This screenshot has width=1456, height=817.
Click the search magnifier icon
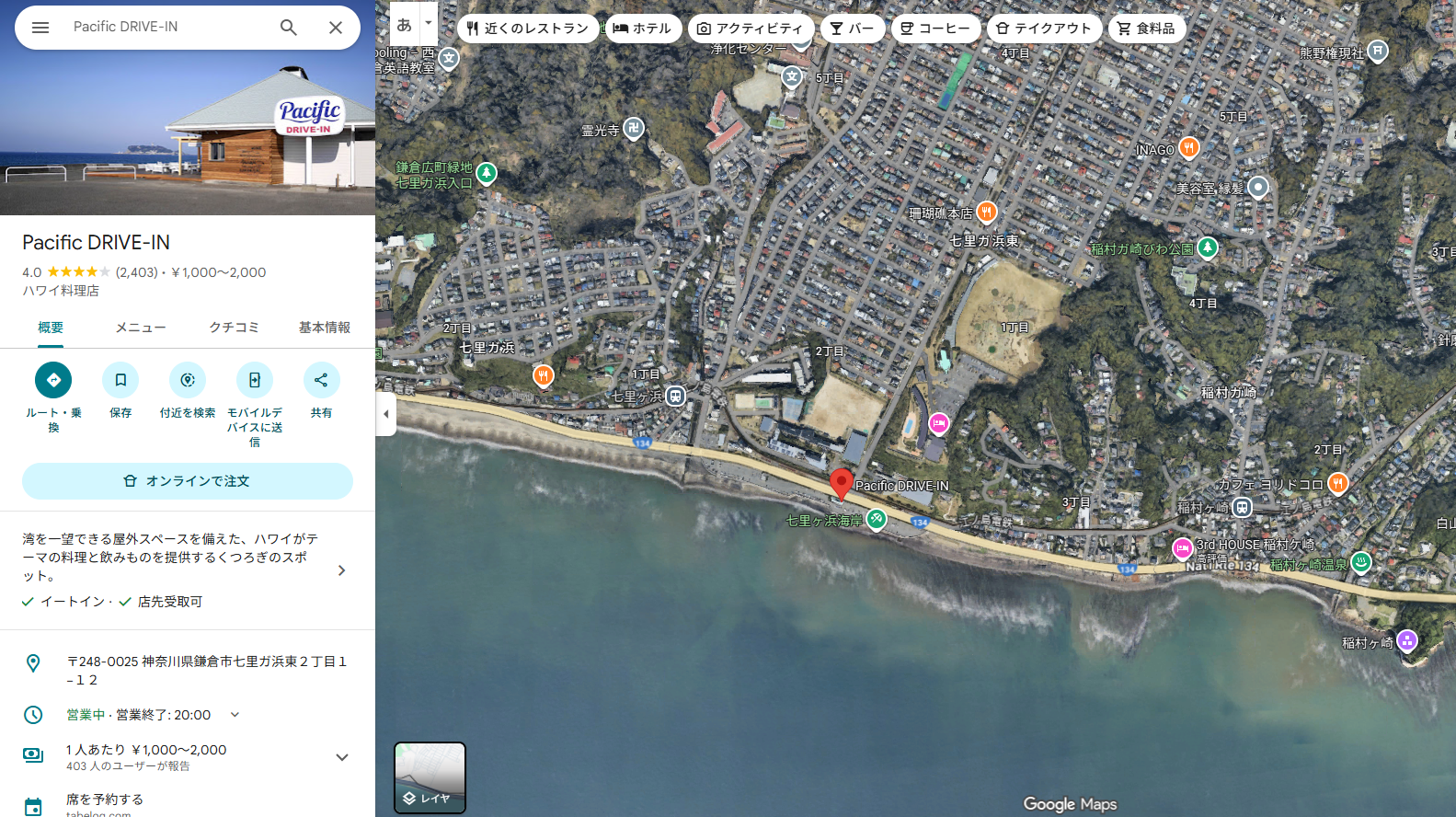click(289, 28)
